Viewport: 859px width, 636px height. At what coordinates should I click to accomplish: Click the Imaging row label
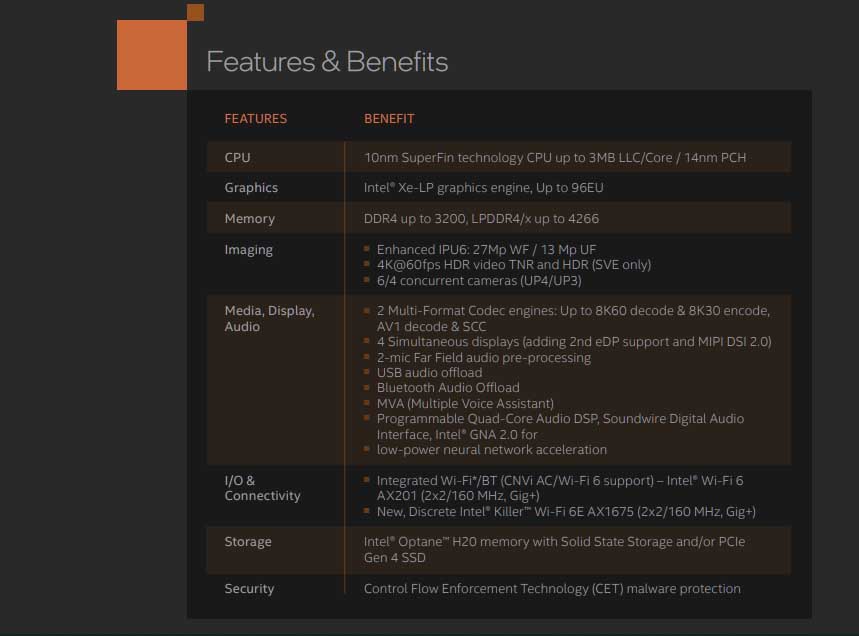pyautogui.click(x=248, y=249)
